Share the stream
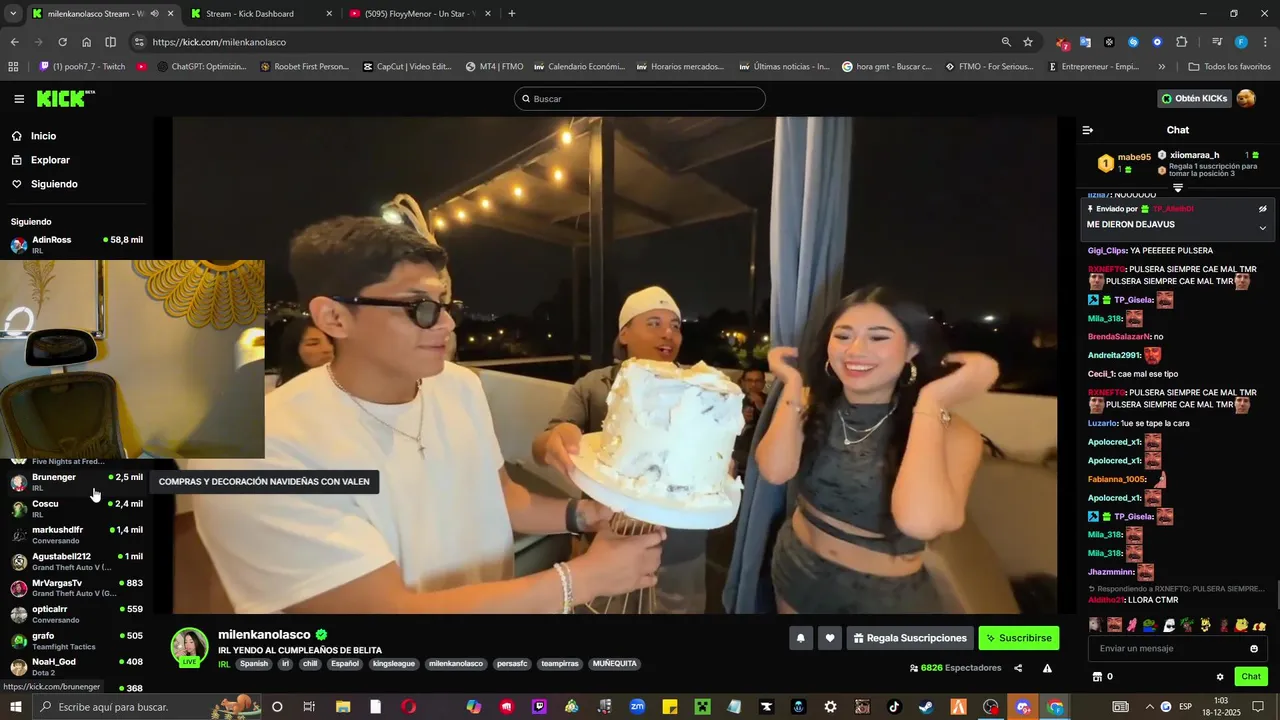Image resolution: width=1280 pixels, height=720 pixels. point(1018,668)
